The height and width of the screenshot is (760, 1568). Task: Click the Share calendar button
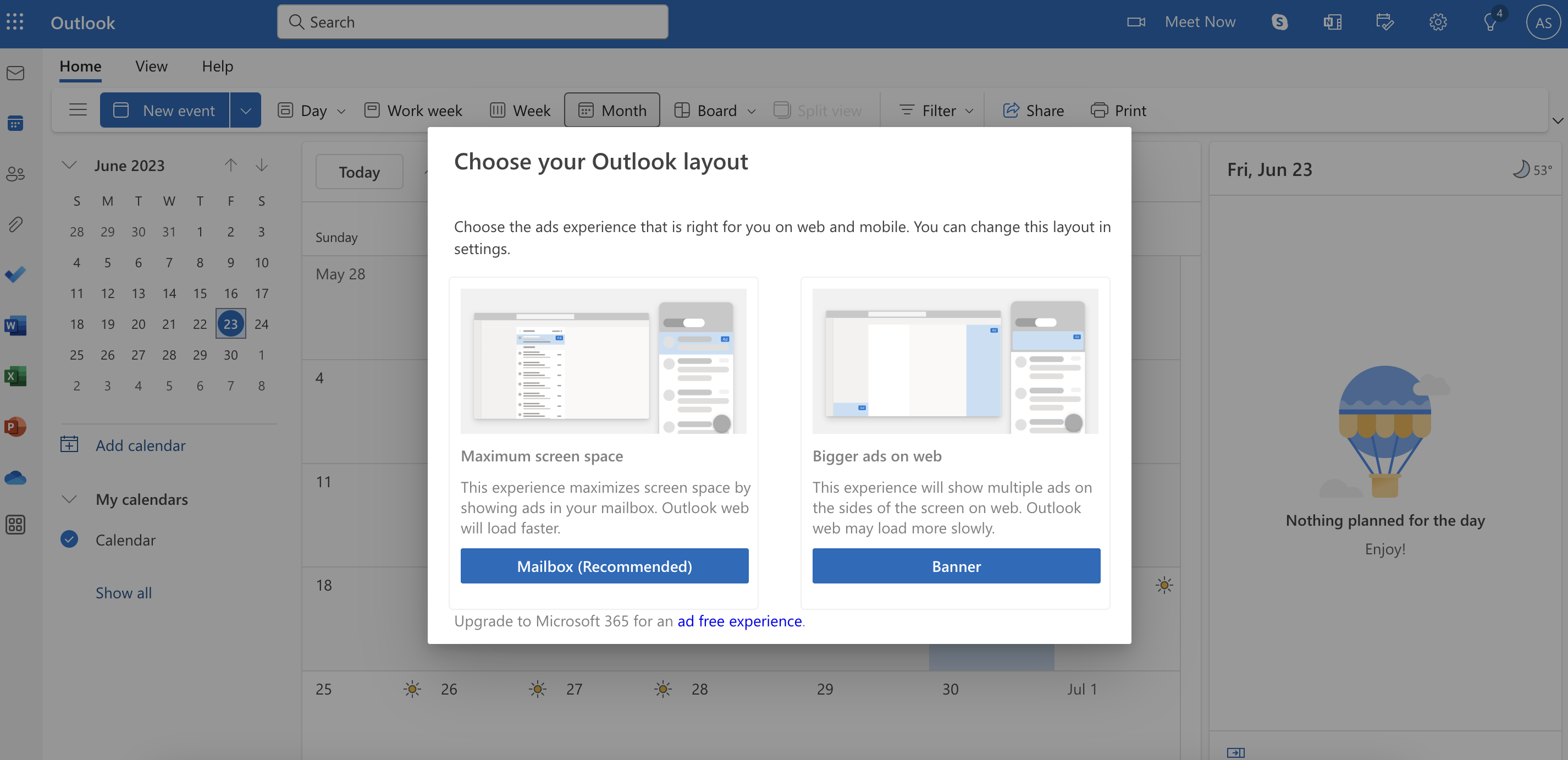click(1034, 110)
